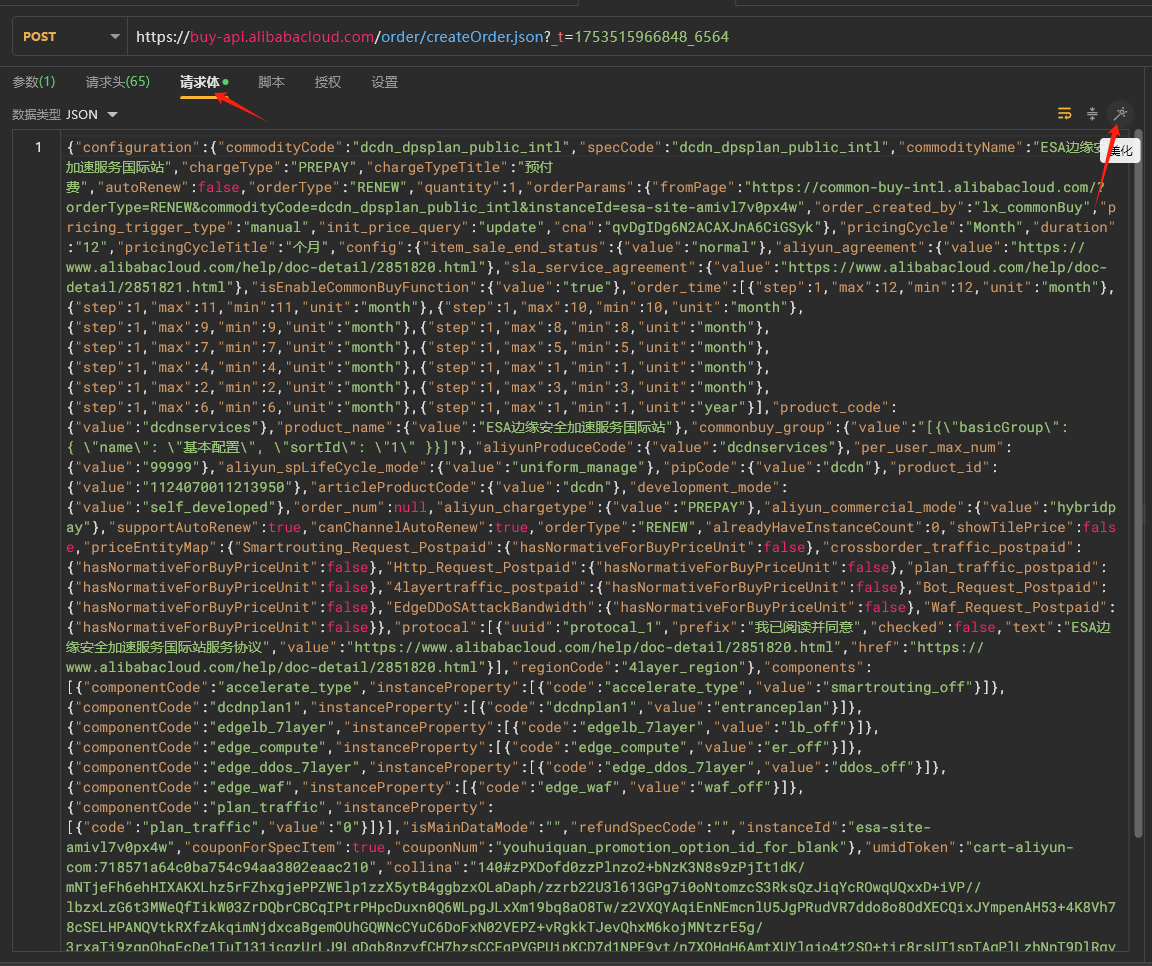Click the "112407001121395​0" product_id value
Viewport: 1152px width, 966px height.
(x=221, y=487)
